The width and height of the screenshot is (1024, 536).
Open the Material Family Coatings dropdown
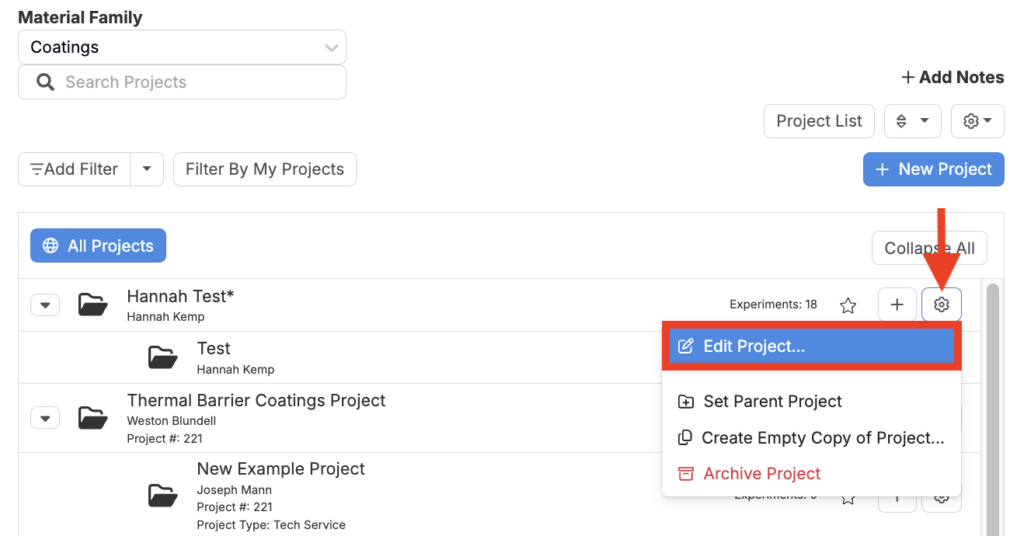(x=182, y=47)
